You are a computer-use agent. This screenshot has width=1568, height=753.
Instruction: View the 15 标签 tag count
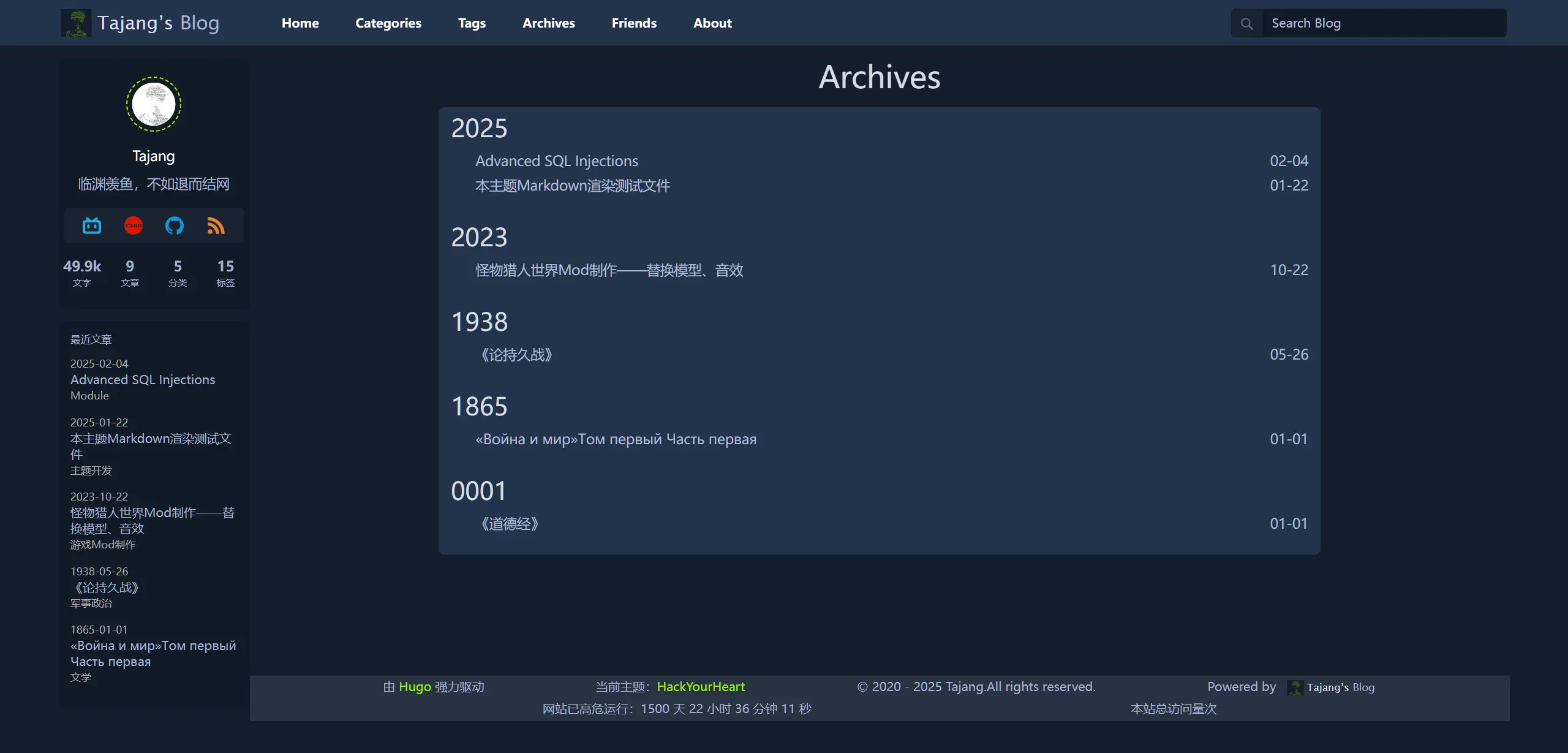(x=225, y=273)
